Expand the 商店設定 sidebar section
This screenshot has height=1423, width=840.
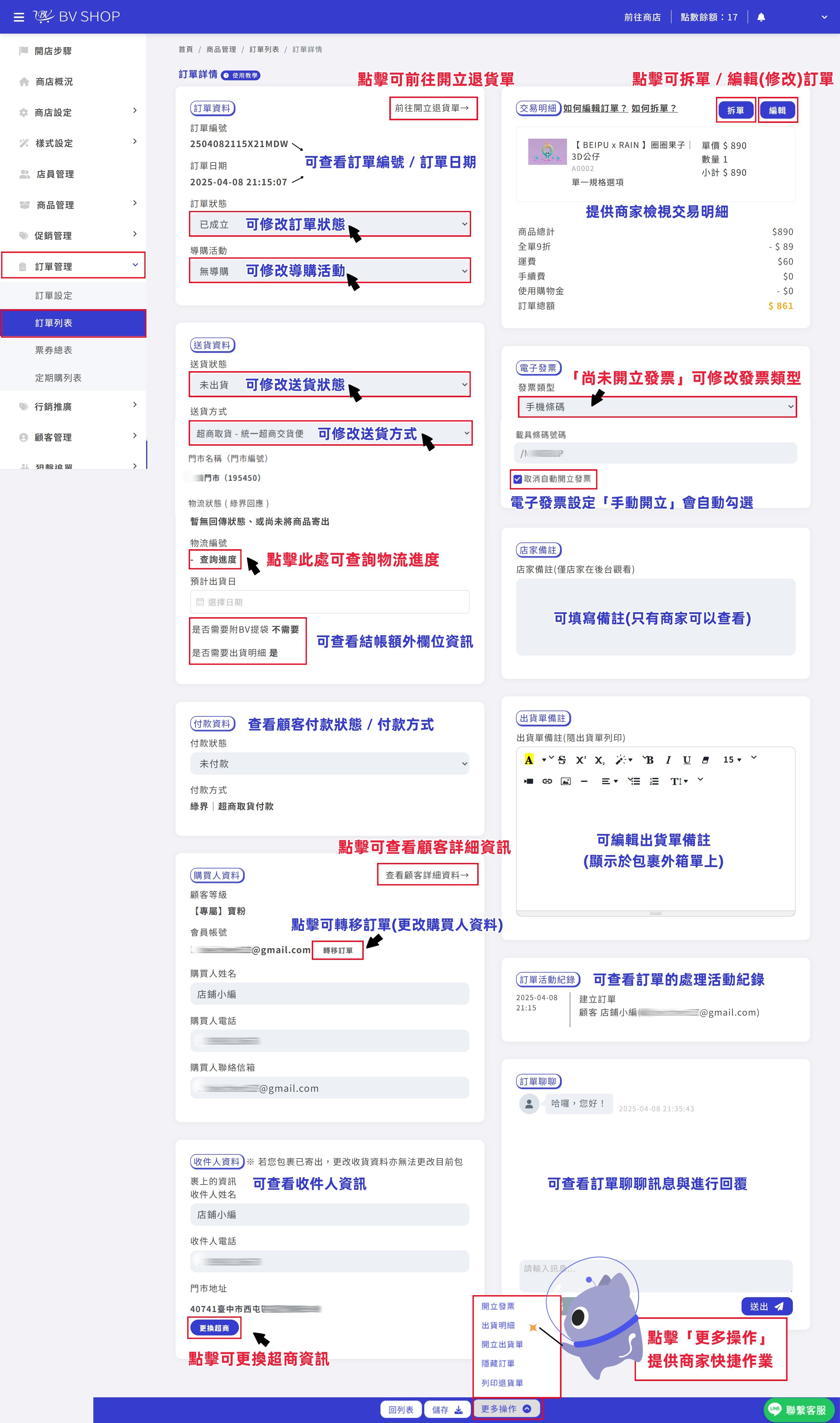73,113
